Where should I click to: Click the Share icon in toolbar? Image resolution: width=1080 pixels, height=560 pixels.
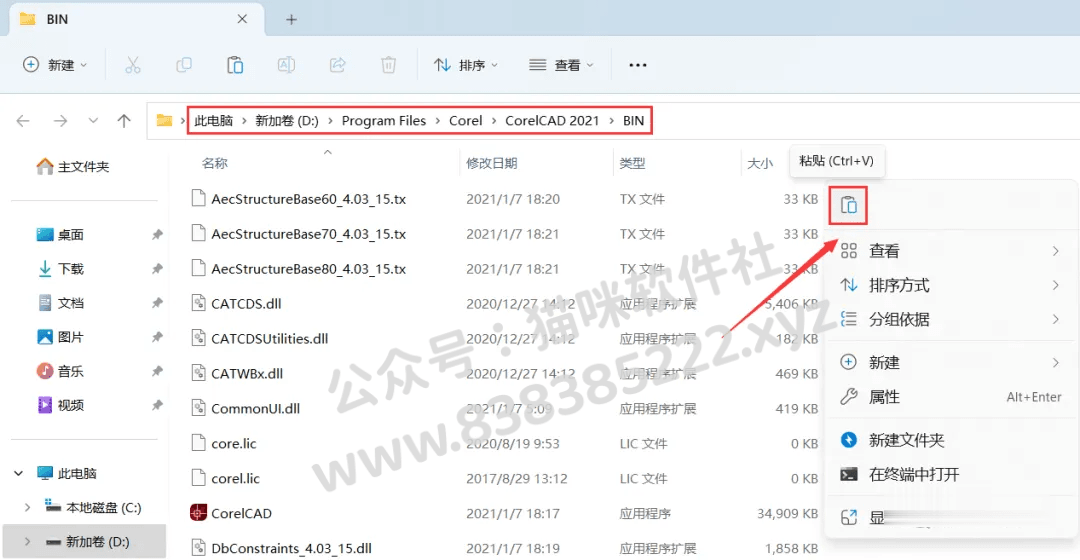pos(338,65)
